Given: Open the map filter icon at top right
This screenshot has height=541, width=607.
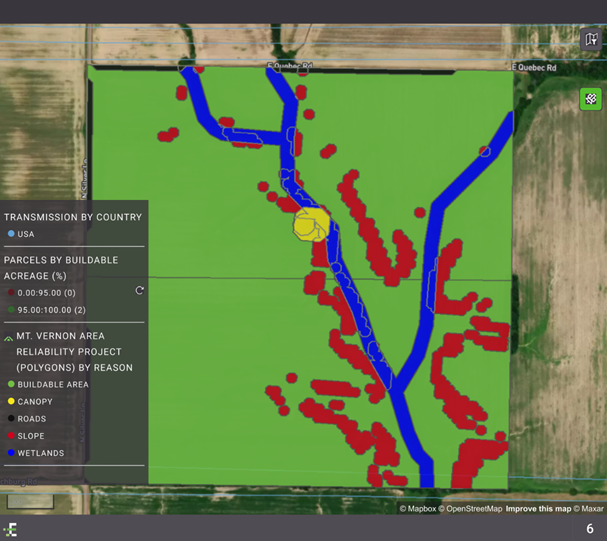Looking at the screenshot, I should click(590, 39).
